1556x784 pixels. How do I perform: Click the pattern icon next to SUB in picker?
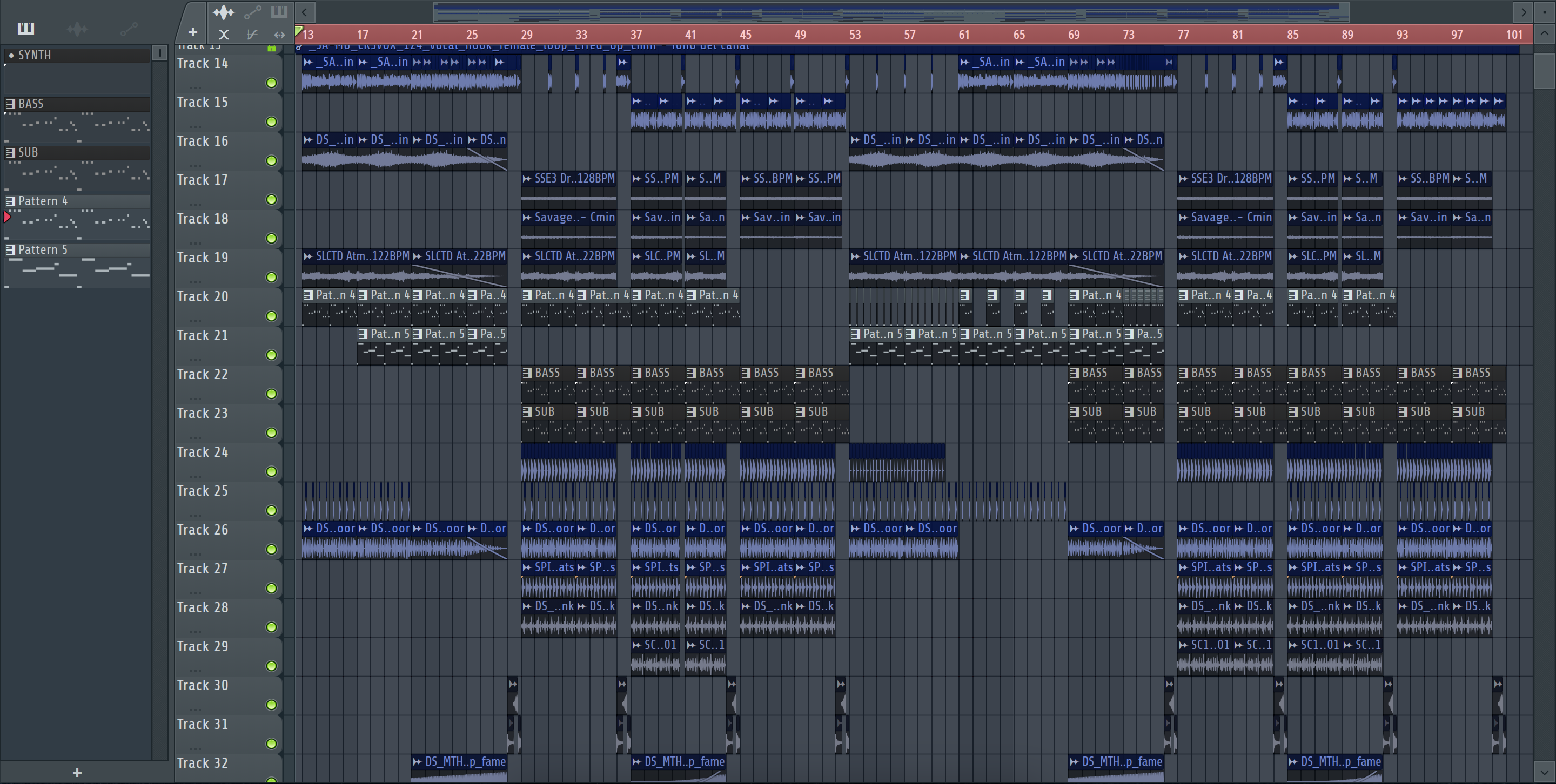pyautogui.click(x=10, y=153)
